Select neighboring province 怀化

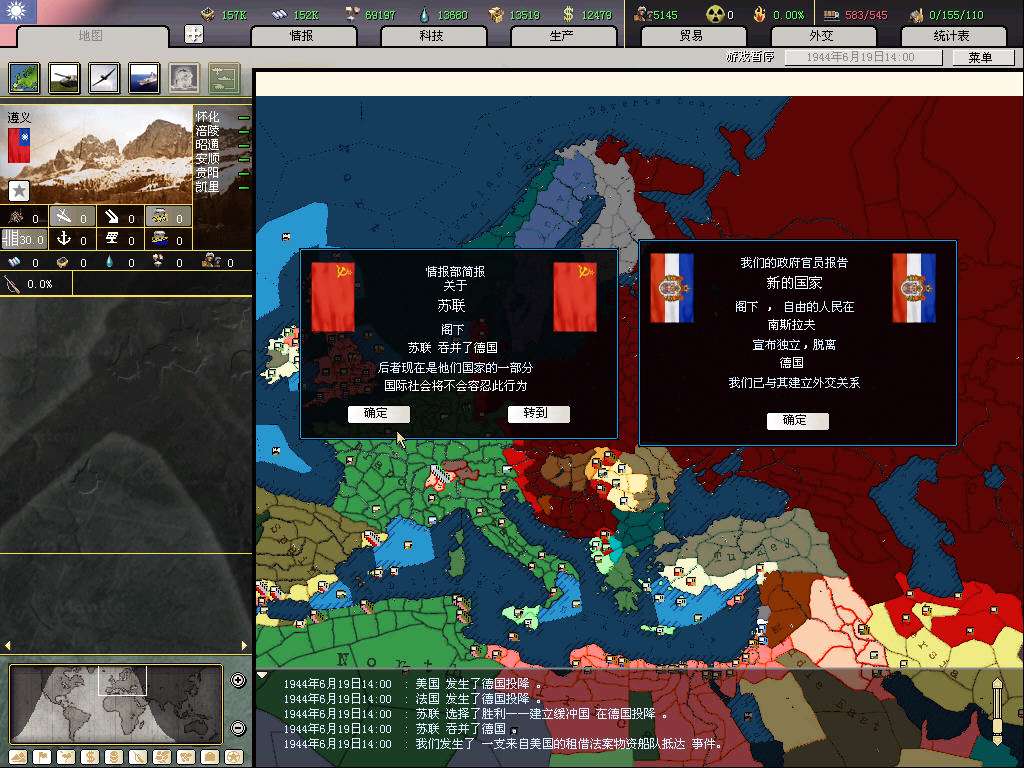coord(208,117)
